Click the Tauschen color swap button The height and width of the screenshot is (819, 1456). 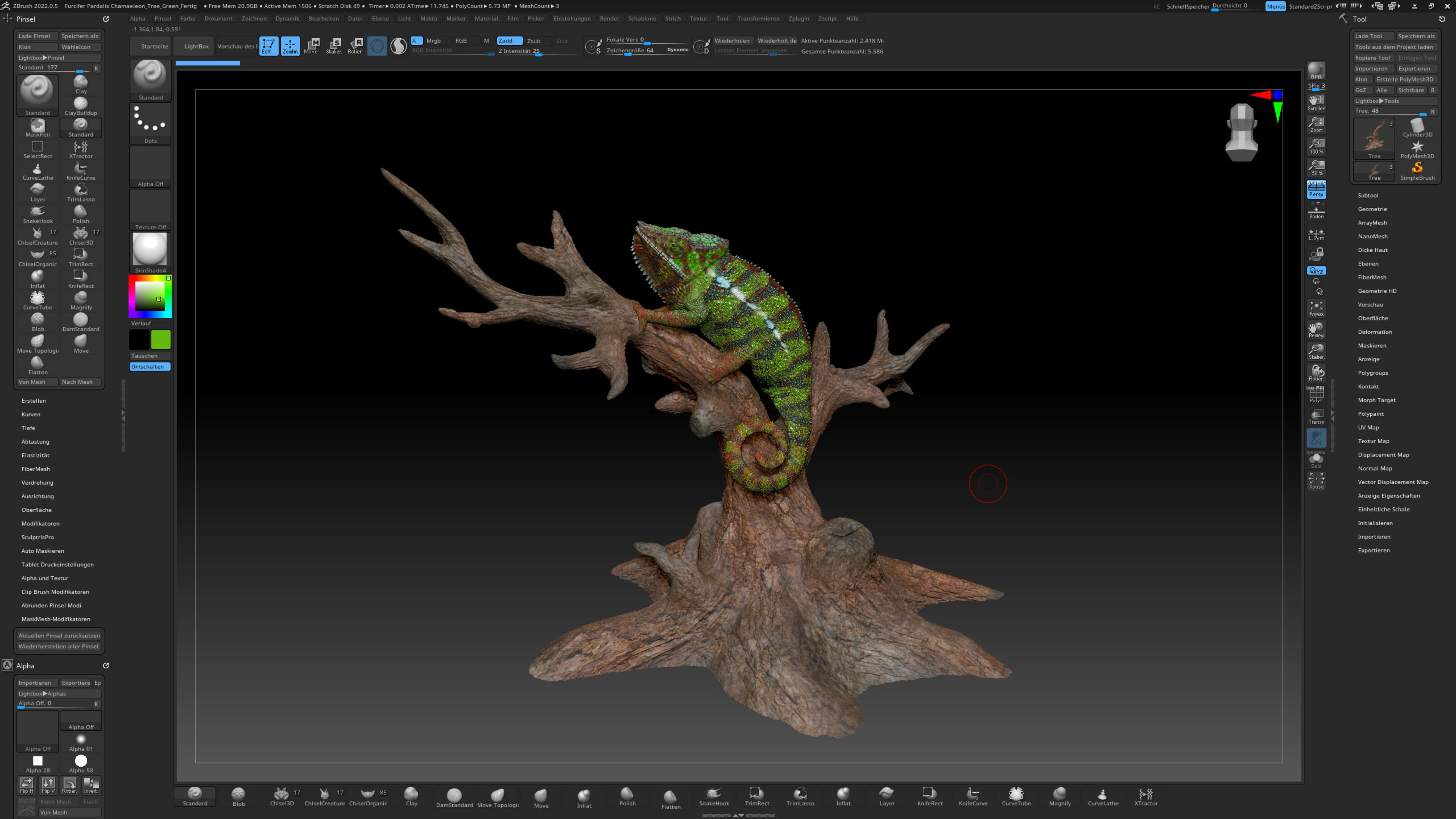(x=150, y=356)
